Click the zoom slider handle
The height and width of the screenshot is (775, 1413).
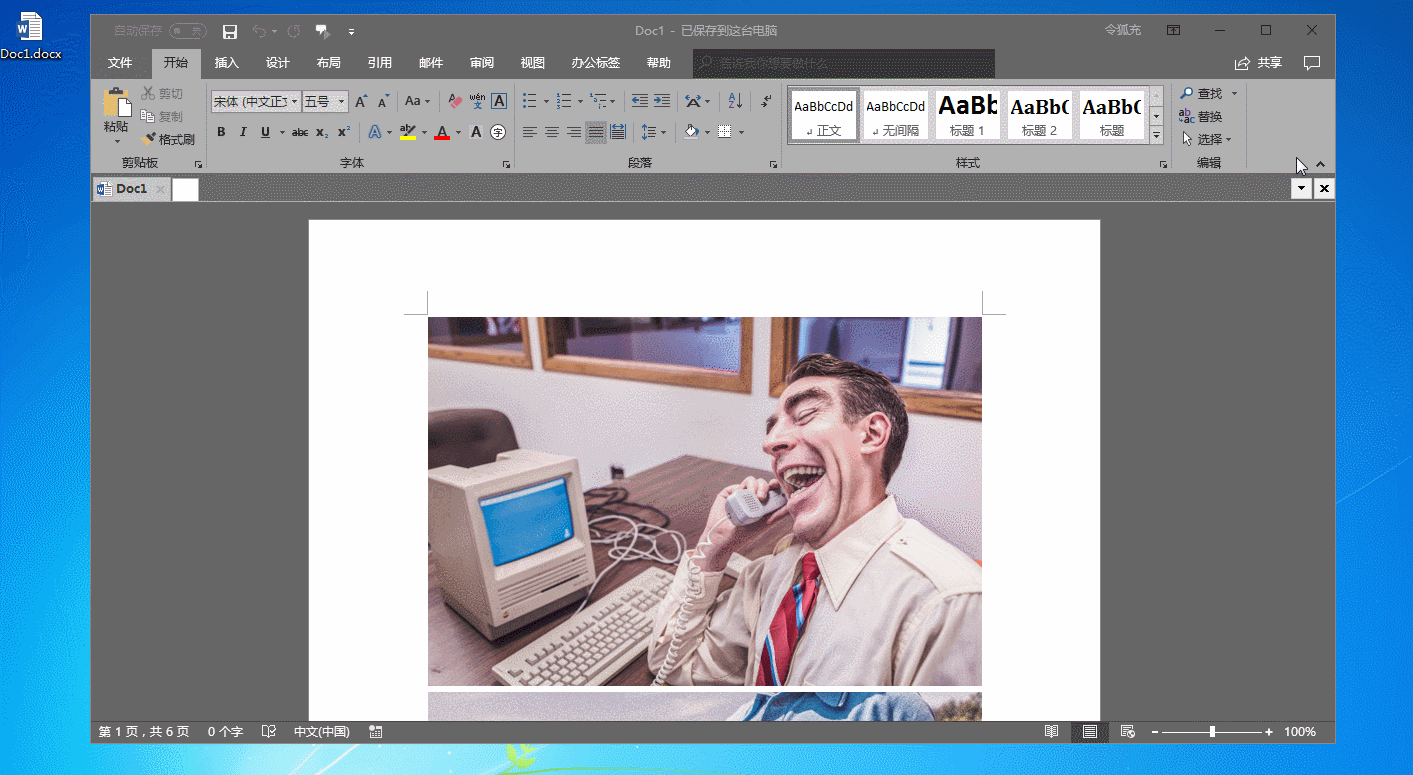pos(1212,732)
